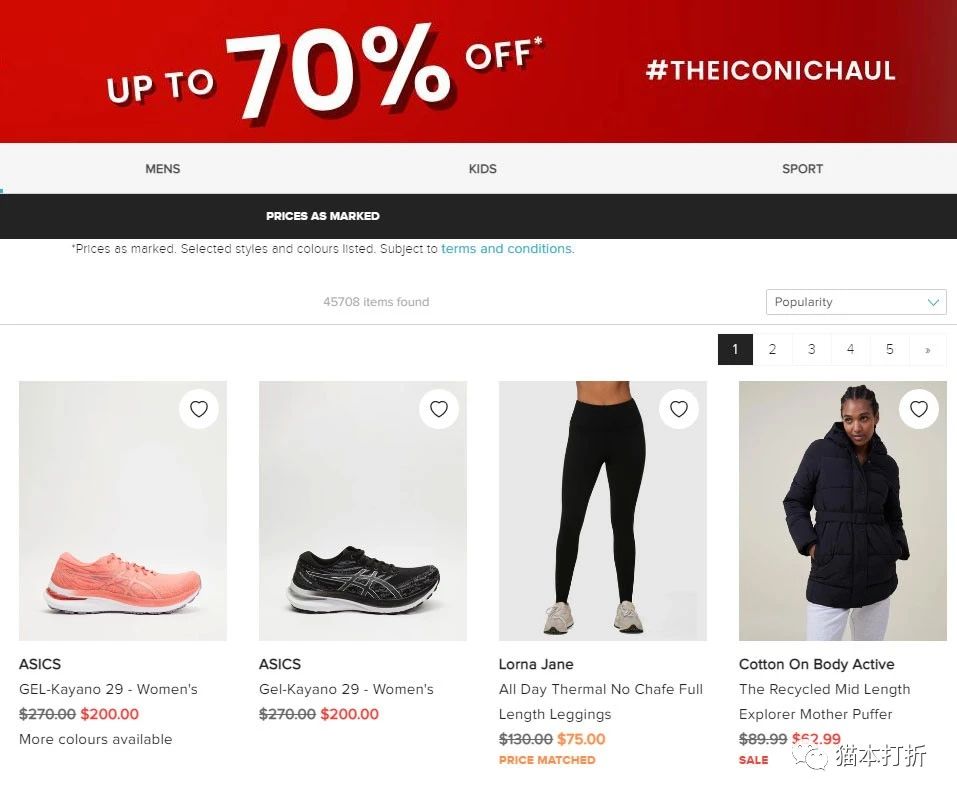Go to results page 3

click(811, 350)
